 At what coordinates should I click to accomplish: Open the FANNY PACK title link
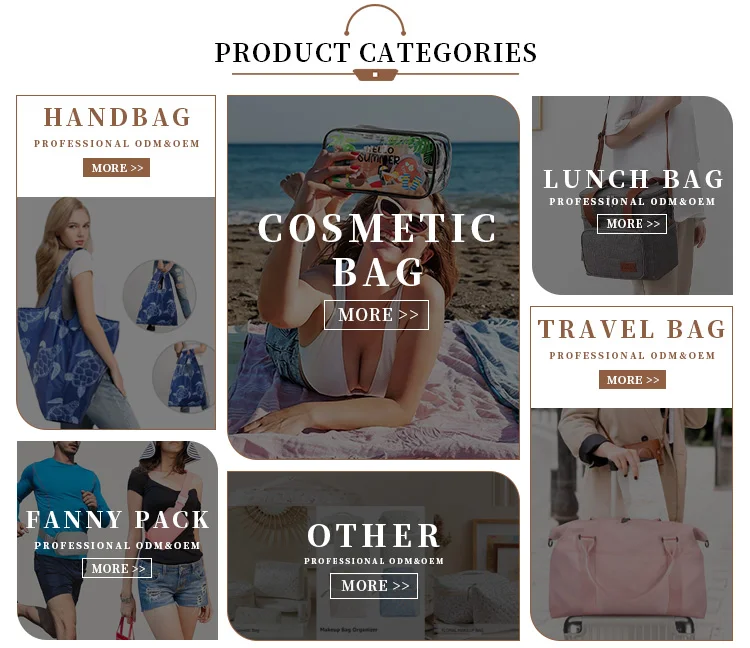point(117,520)
